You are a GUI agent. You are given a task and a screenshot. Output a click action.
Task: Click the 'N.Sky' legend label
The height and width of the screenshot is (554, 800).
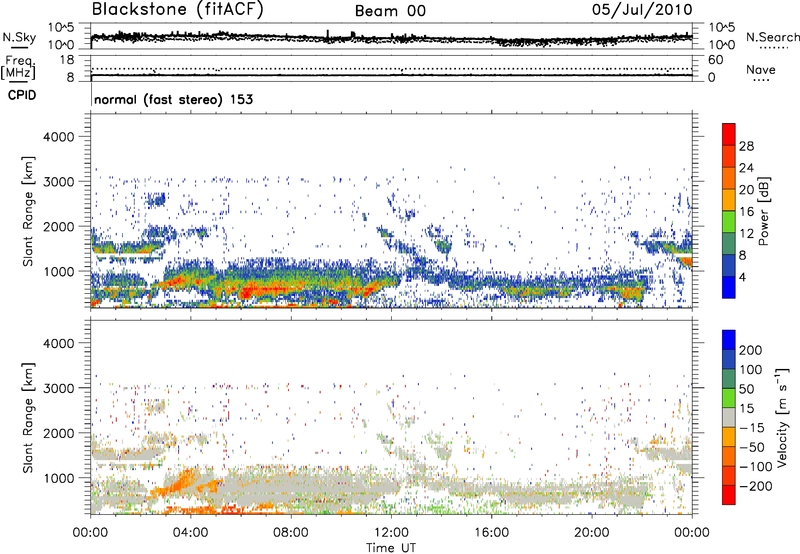coord(19,37)
